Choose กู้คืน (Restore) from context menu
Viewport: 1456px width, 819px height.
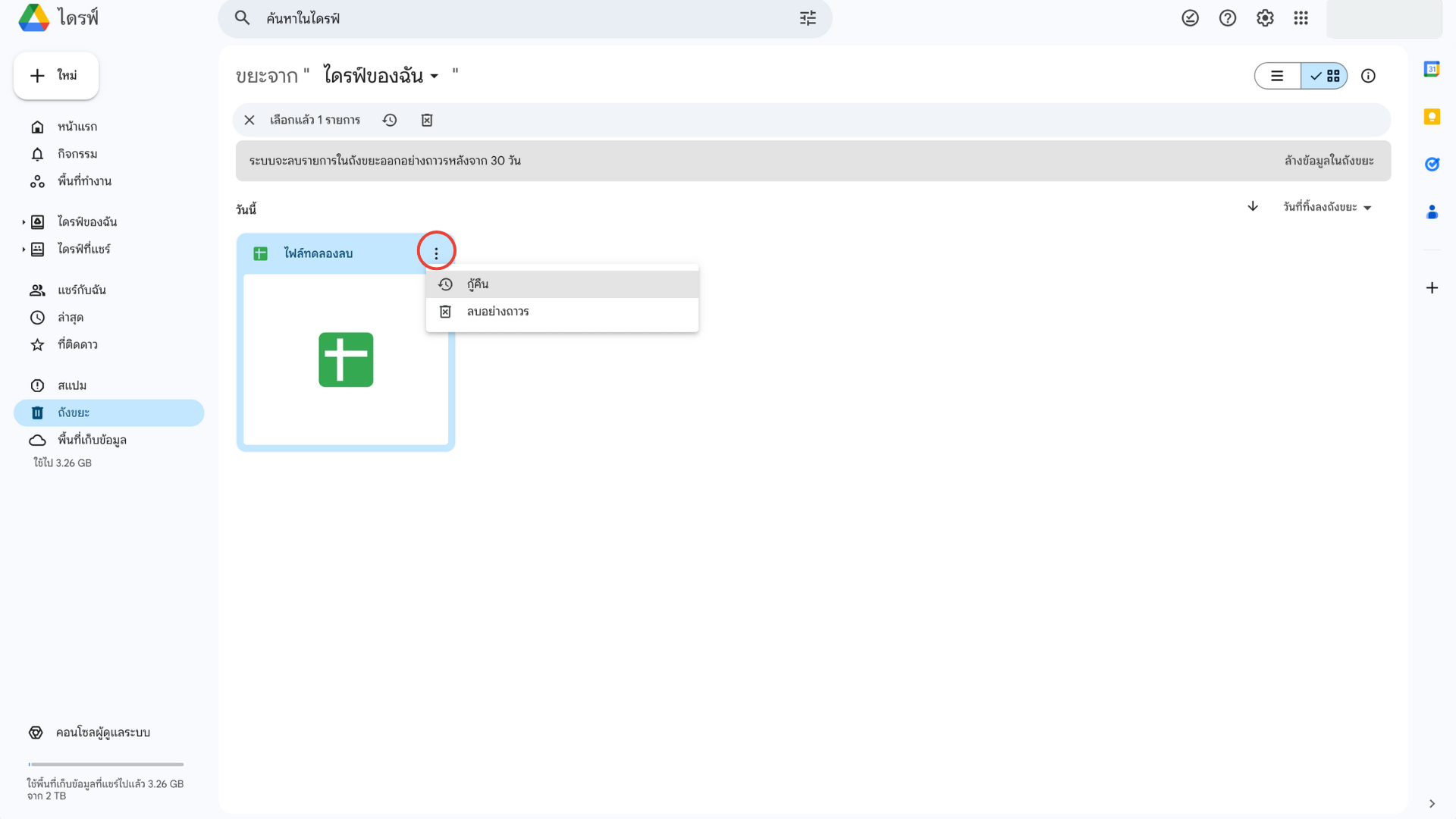pos(562,284)
